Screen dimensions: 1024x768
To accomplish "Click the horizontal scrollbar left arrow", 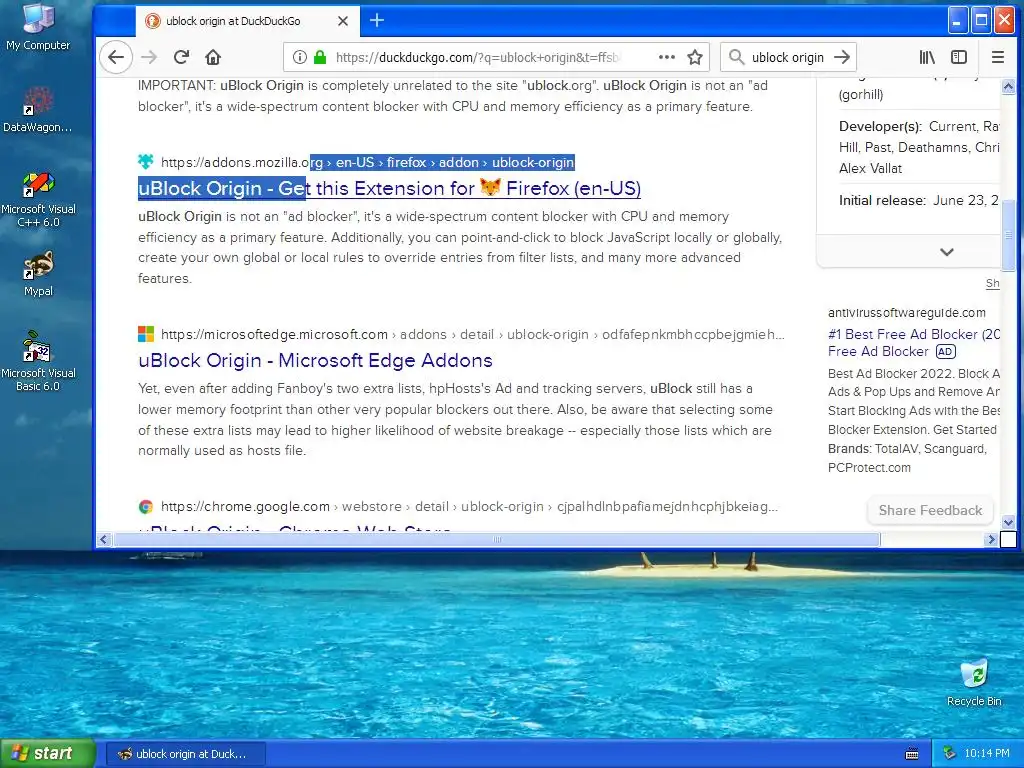I will tap(103, 539).
